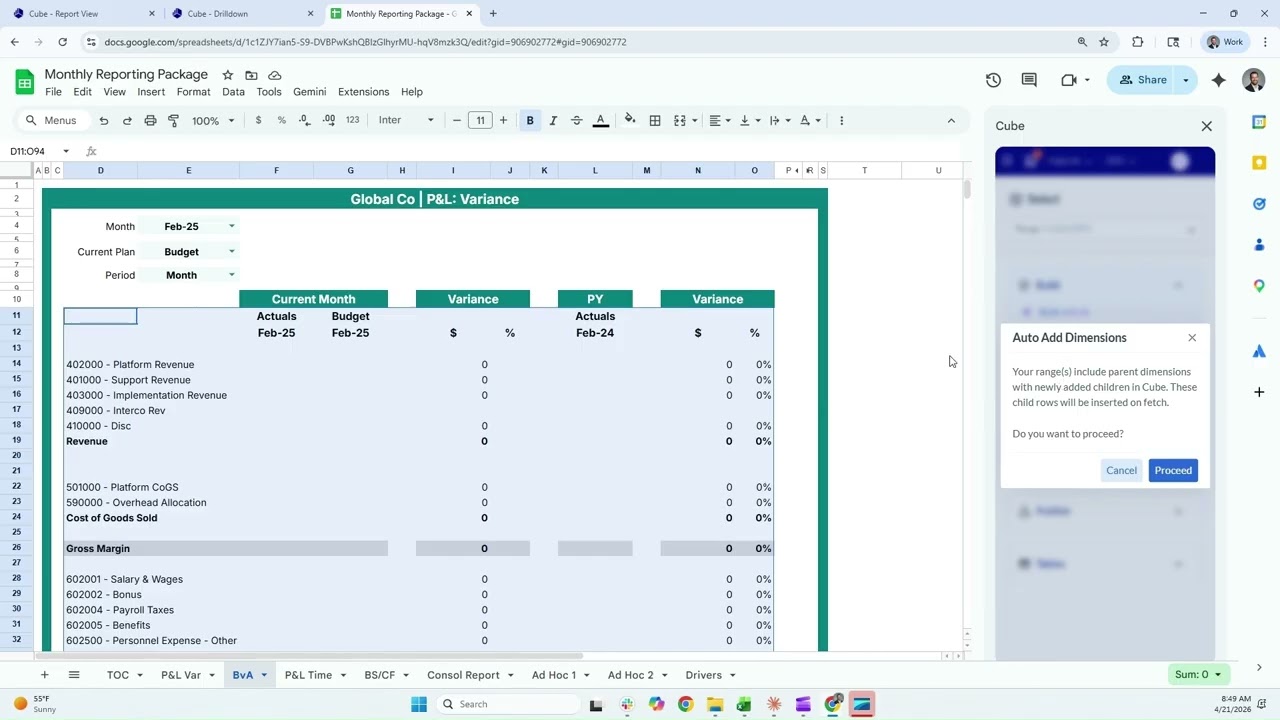Screen dimensions: 1280x720
Task: Open the fill color picker
Action: coord(630,120)
